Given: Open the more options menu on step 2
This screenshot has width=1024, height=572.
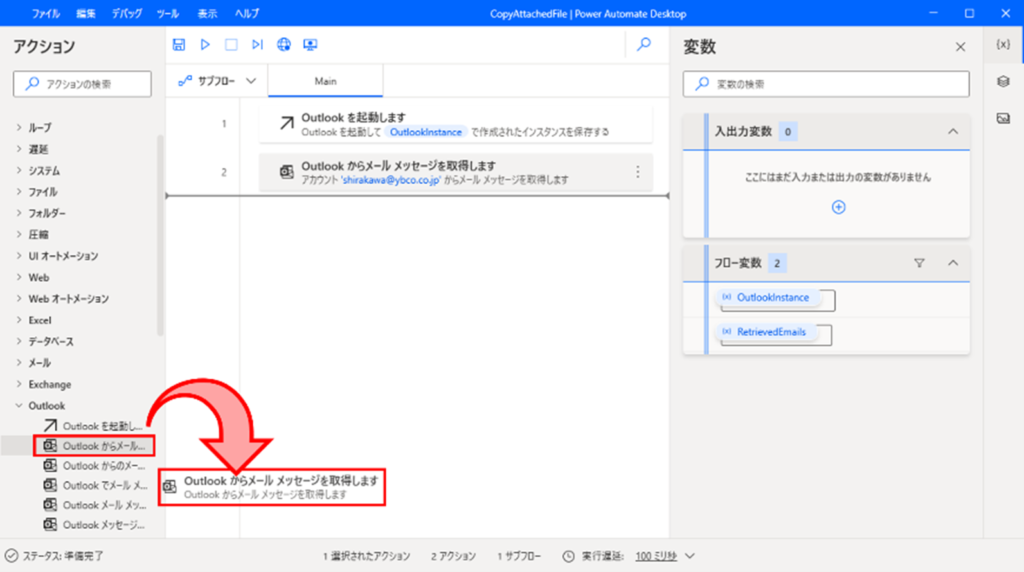Looking at the screenshot, I should coord(637,172).
